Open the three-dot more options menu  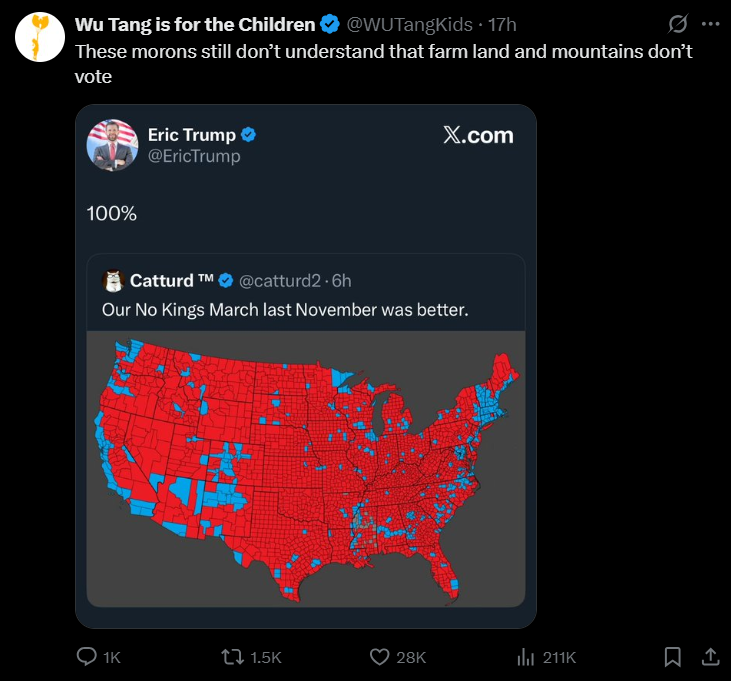coord(710,24)
